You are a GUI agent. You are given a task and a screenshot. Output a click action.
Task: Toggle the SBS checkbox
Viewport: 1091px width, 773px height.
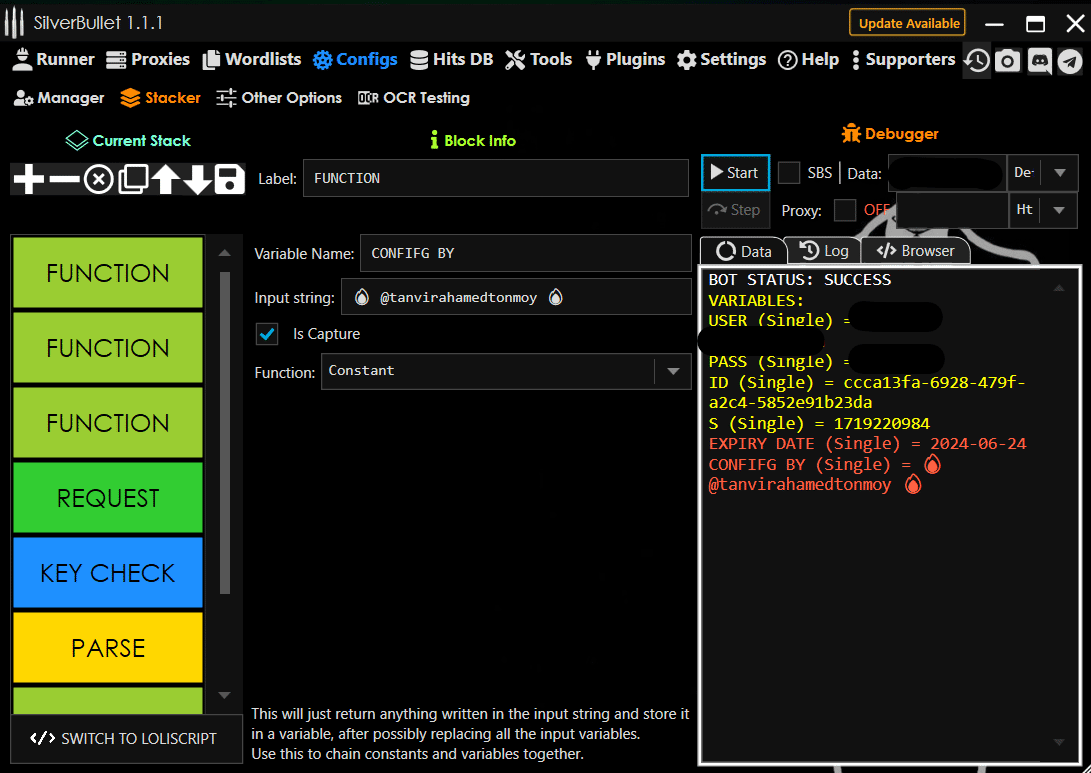(x=788, y=173)
